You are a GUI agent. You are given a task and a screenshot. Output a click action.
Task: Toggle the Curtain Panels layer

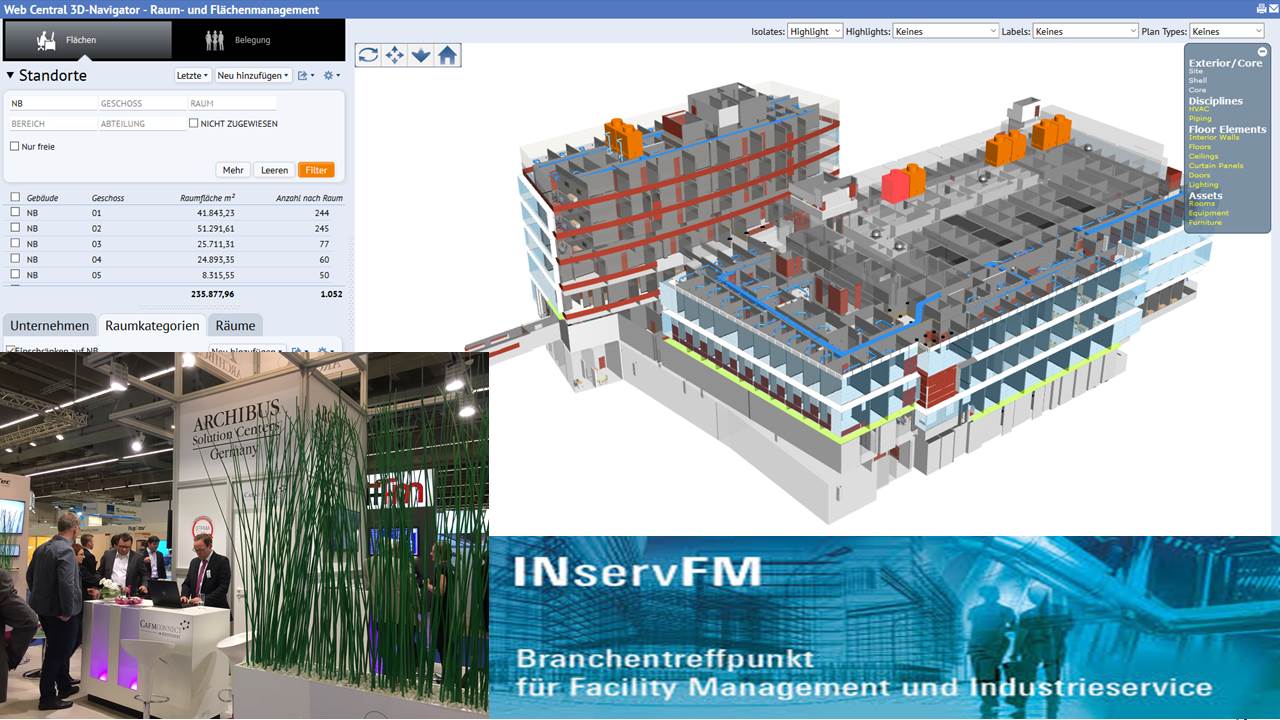[1216, 166]
